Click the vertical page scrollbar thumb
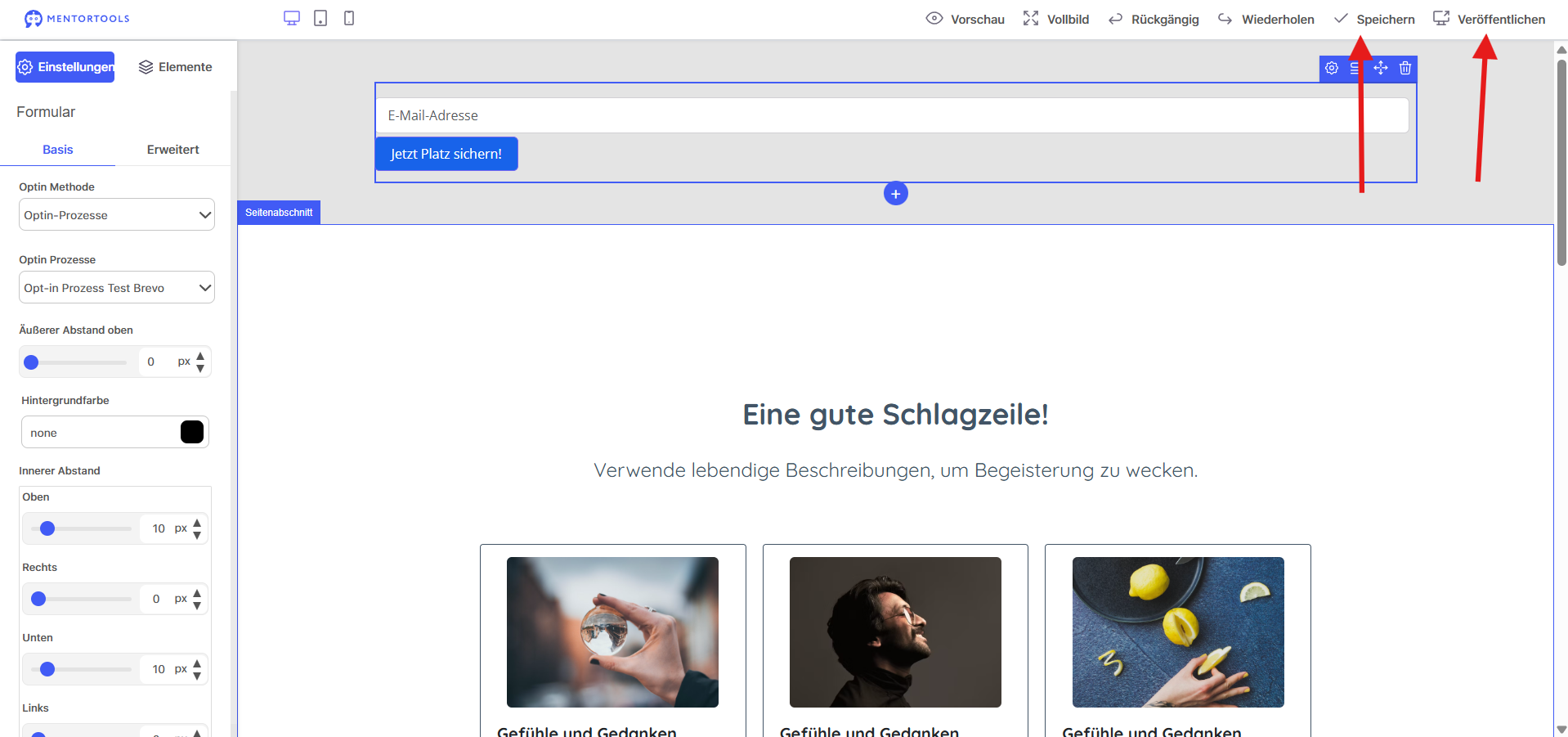Image resolution: width=1568 pixels, height=737 pixels. click(1561, 162)
